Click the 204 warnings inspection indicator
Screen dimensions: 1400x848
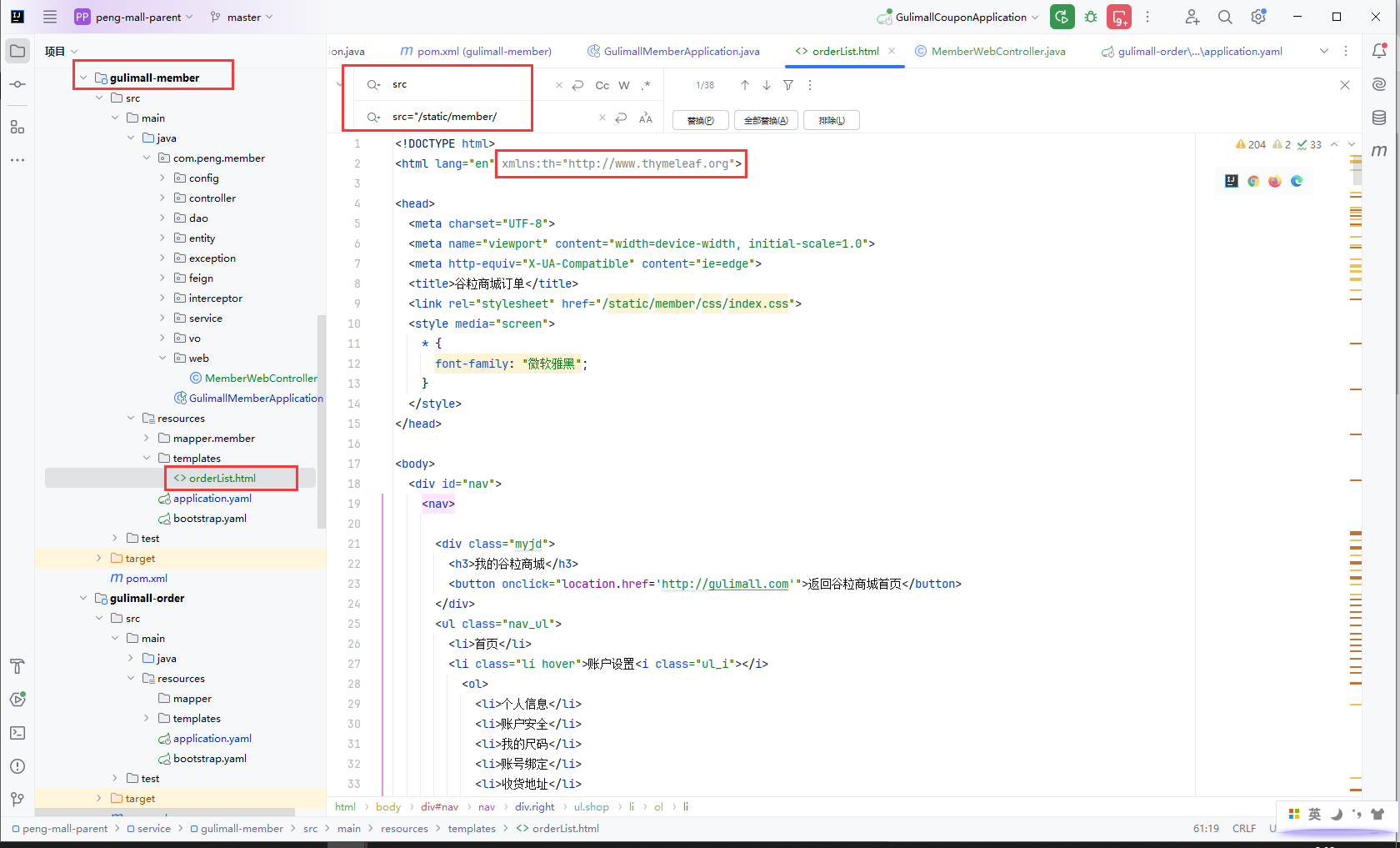click(1250, 144)
